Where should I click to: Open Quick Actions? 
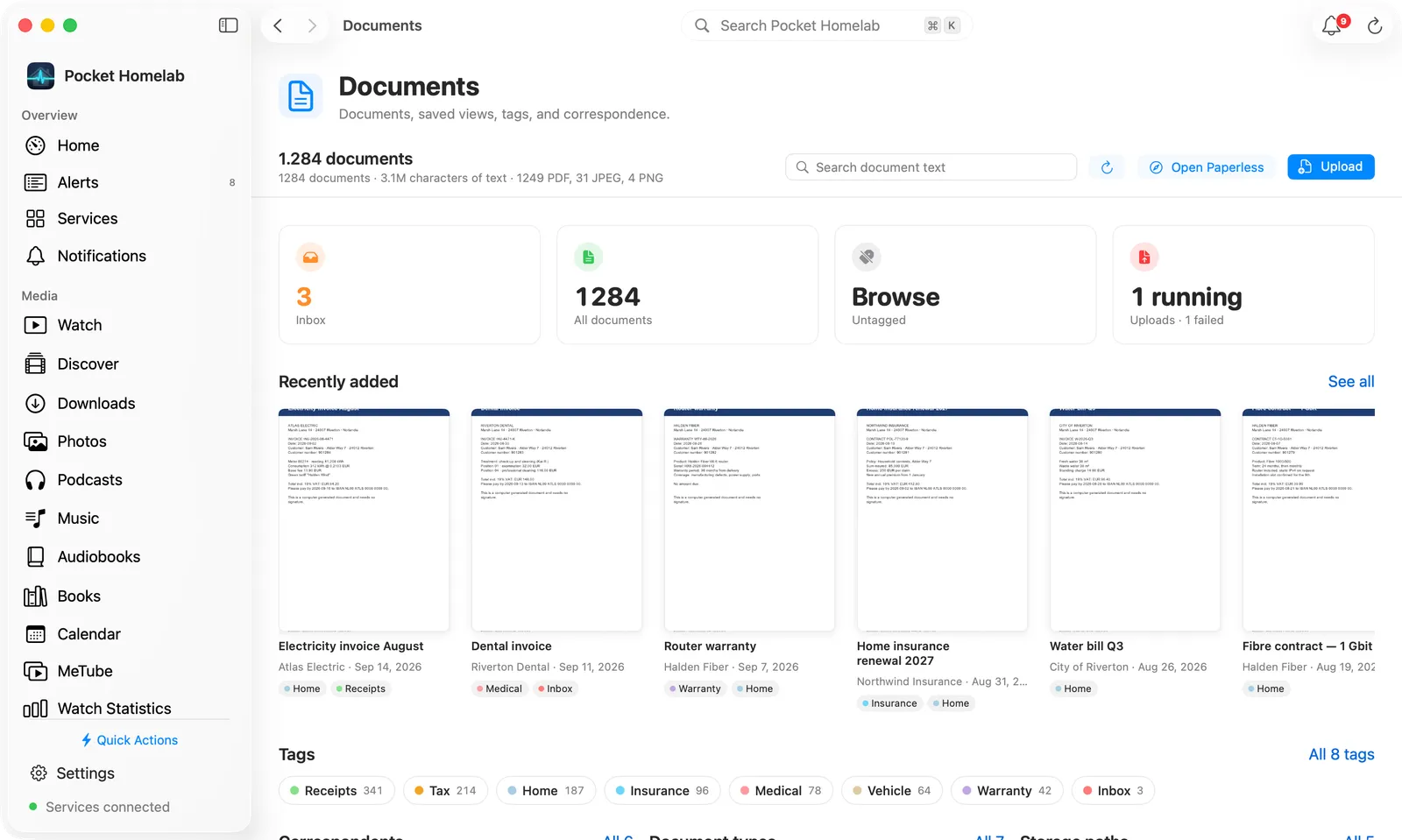[x=130, y=740]
